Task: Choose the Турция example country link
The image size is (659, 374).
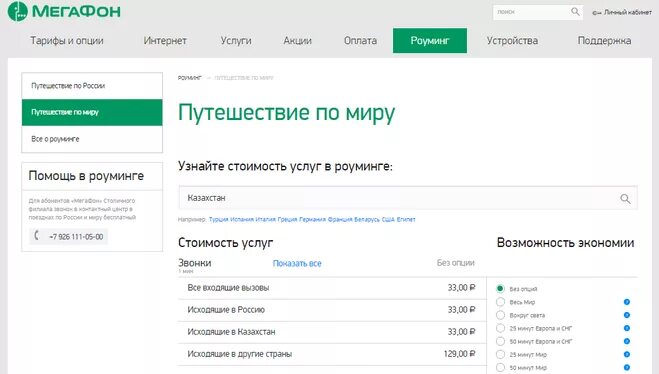Action: click(x=219, y=219)
